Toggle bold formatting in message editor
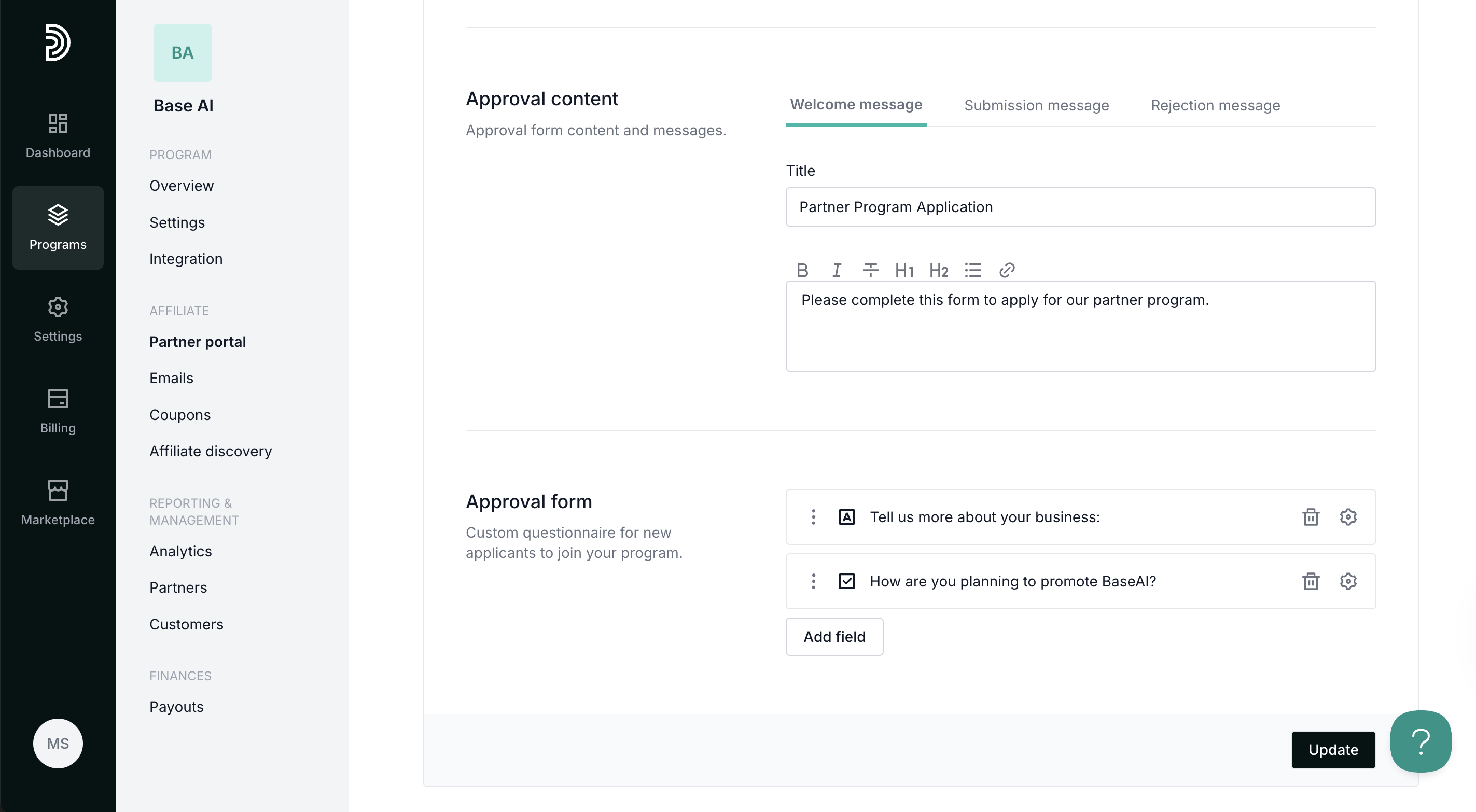The width and height of the screenshot is (1476, 812). point(802,270)
